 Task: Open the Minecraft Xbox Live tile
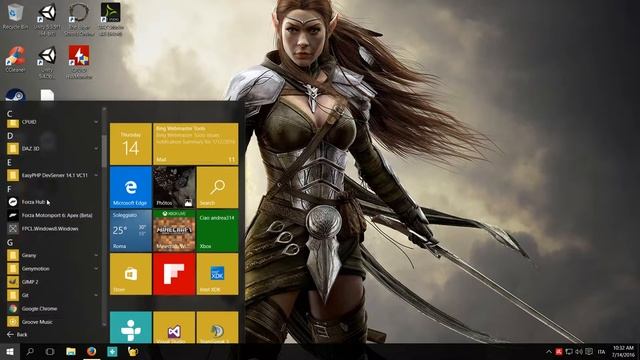point(174,231)
